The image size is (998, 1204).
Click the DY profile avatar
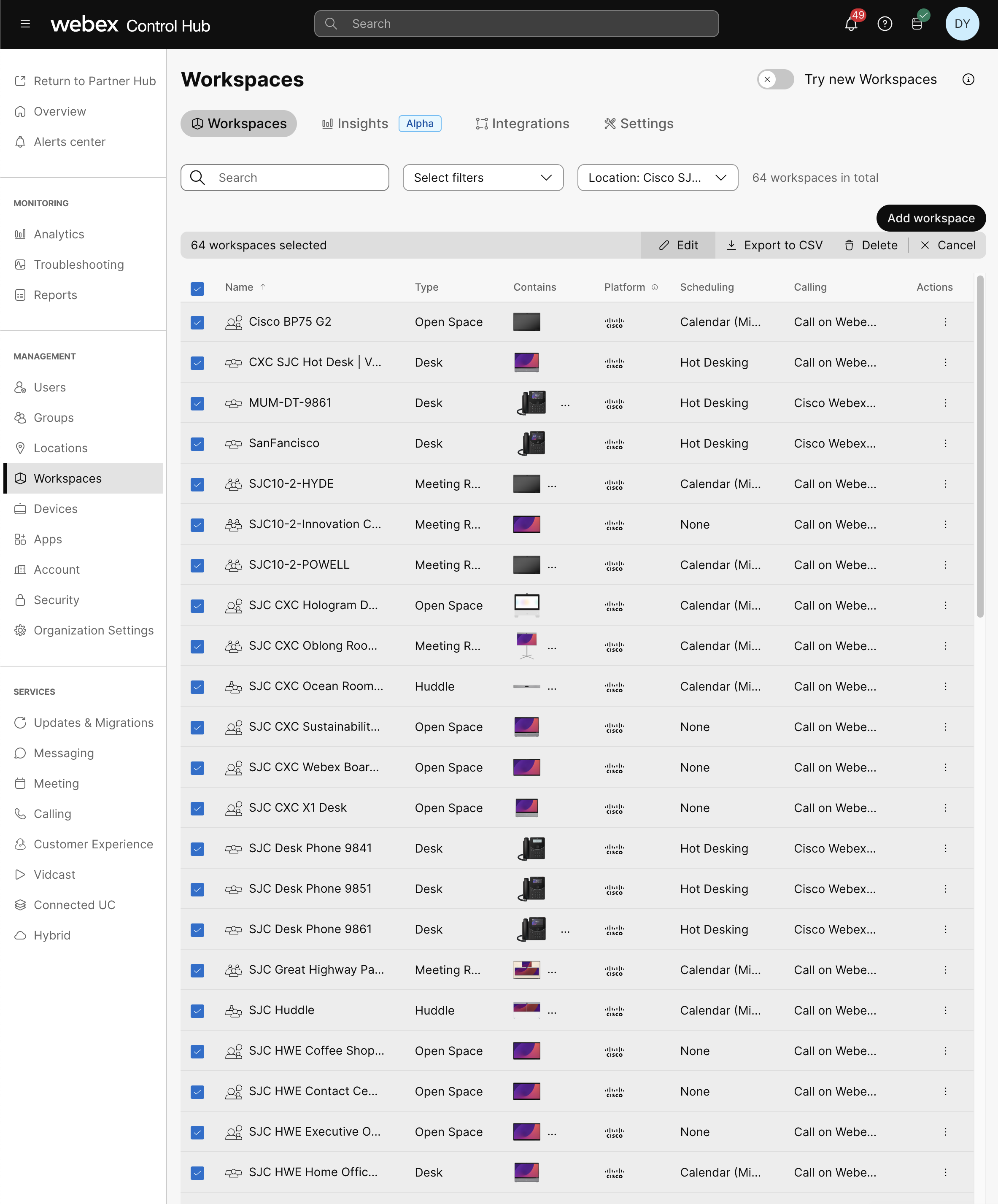coord(962,24)
